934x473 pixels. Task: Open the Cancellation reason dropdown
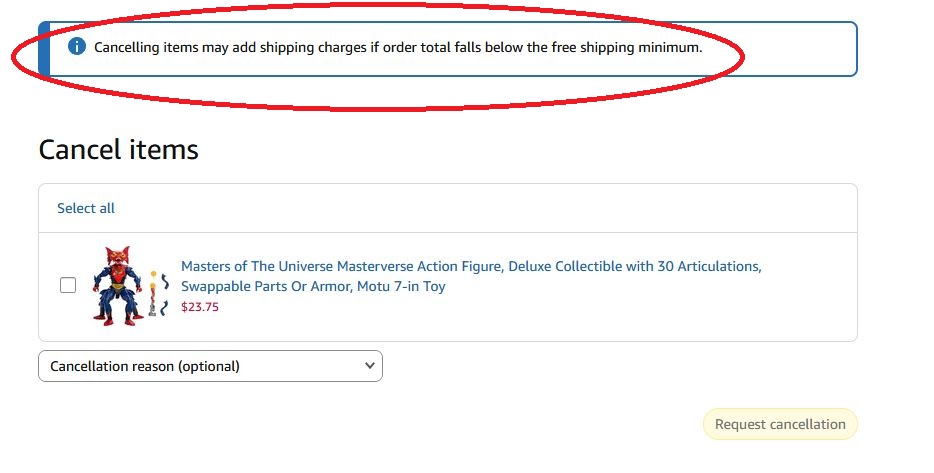[x=210, y=366]
